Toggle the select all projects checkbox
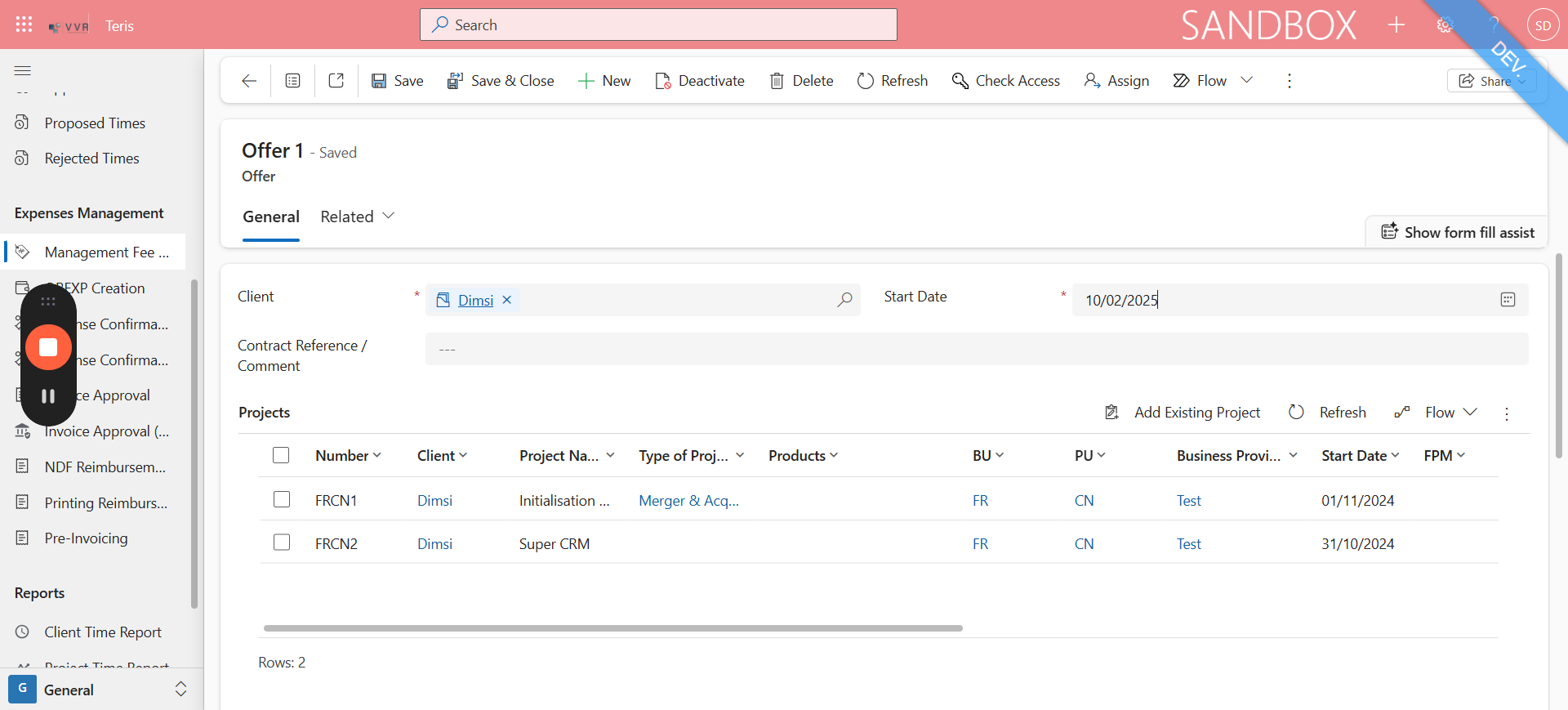 point(281,455)
